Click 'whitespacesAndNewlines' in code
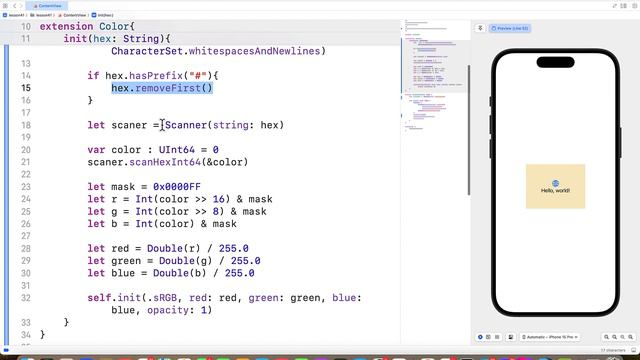Viewport: 640px width, 360px height. (254, 51)
